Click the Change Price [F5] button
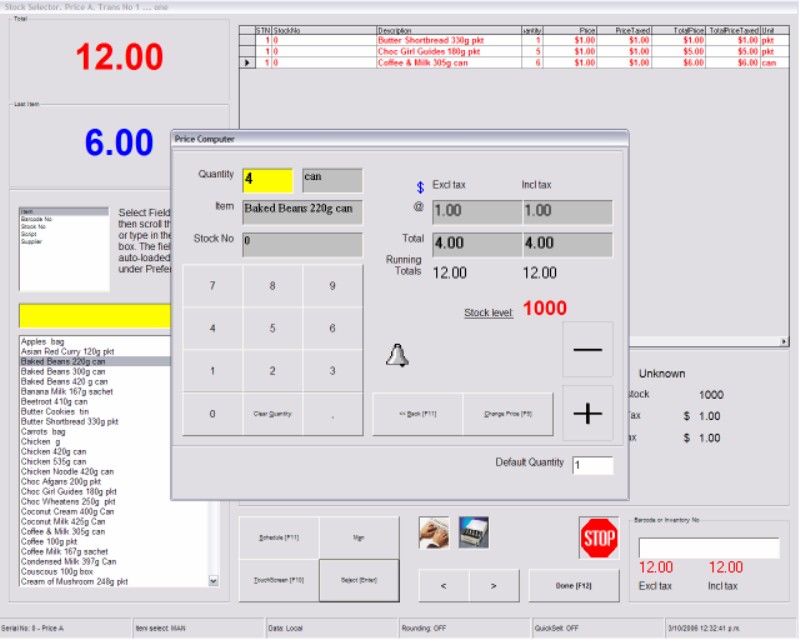The width and height of the screenshot is (800, 640). tap(508, 413)
